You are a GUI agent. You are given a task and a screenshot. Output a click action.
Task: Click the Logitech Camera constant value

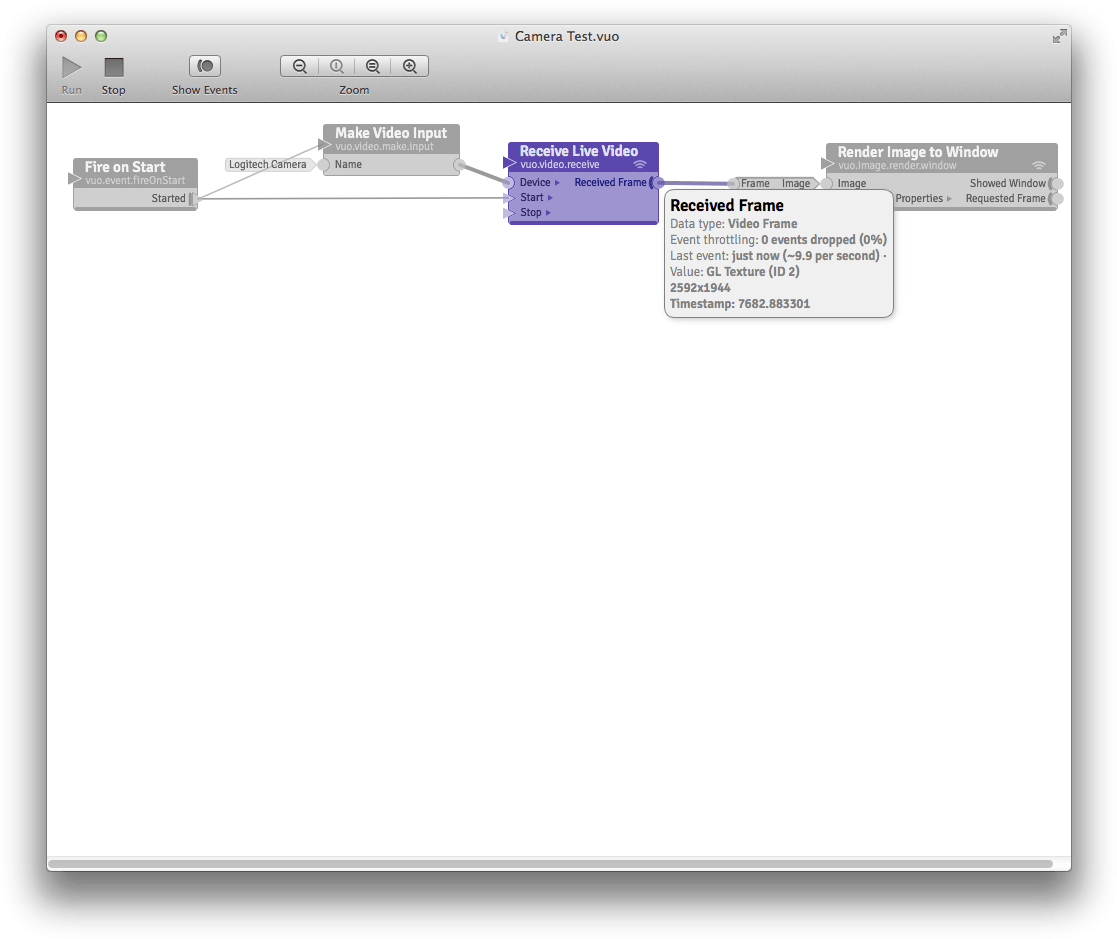[267, 164]
